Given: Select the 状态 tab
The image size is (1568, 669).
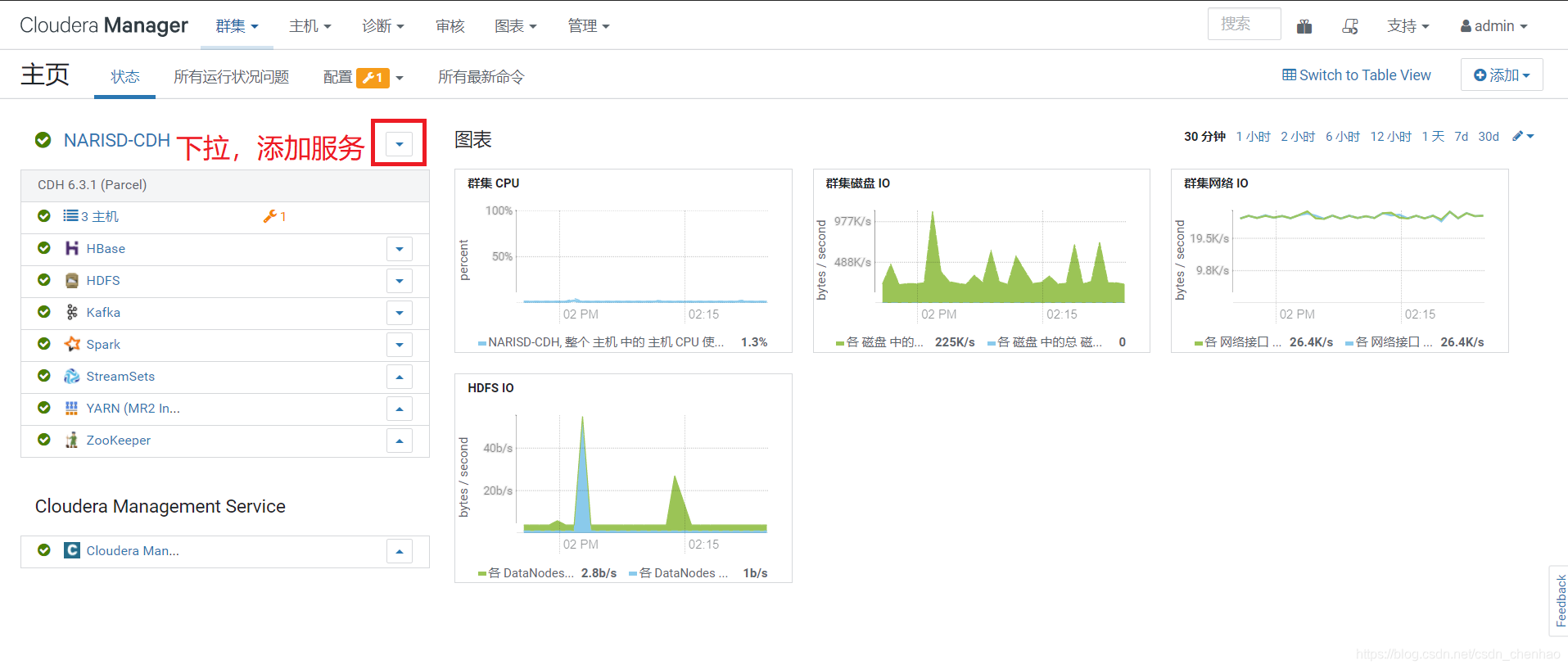Looking at the screenshot, I should pos(125,77).
